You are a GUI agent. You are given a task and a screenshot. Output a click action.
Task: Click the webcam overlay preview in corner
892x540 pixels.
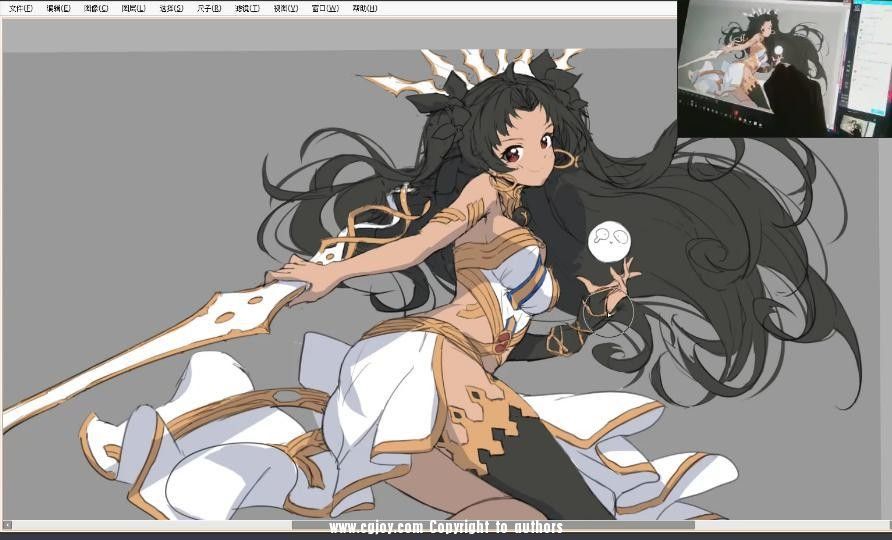tap(784, 69)
